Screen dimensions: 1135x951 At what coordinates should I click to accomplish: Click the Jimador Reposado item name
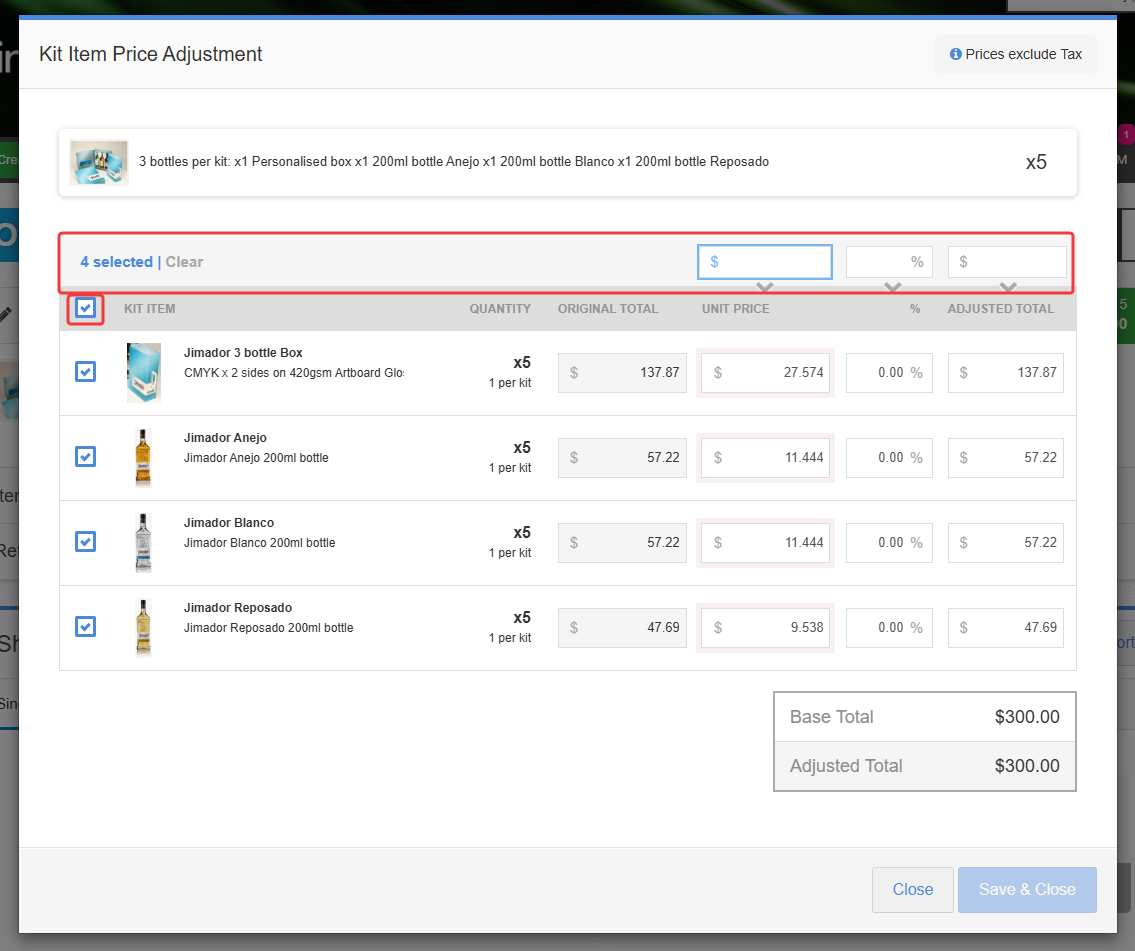238,608
